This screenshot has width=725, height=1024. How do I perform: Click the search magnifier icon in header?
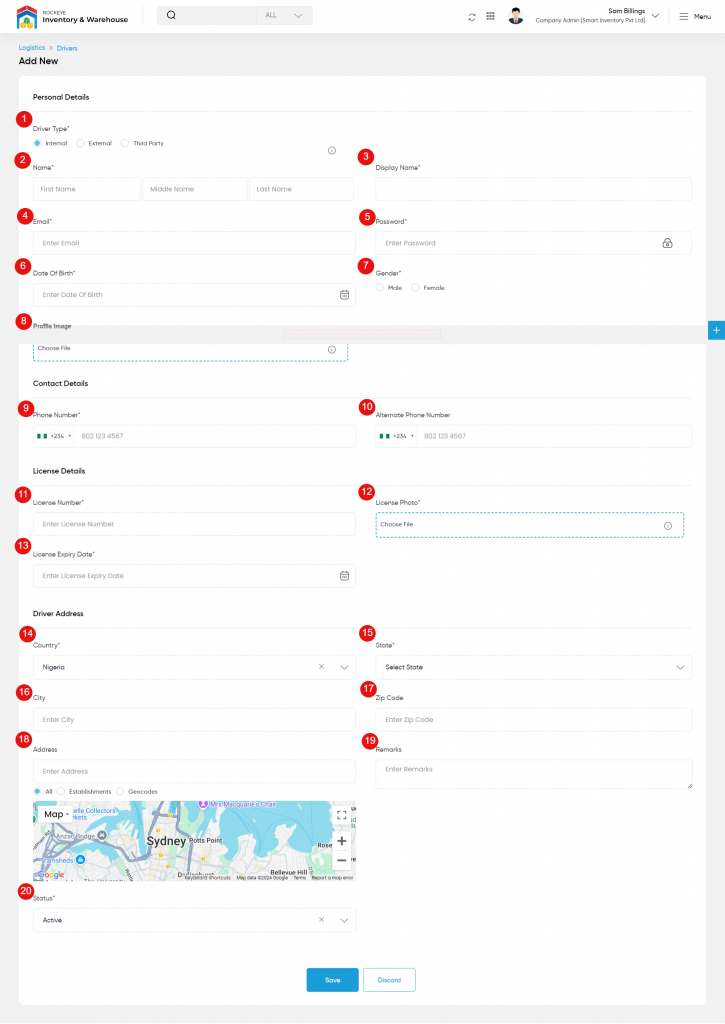(x=171, y=15)
